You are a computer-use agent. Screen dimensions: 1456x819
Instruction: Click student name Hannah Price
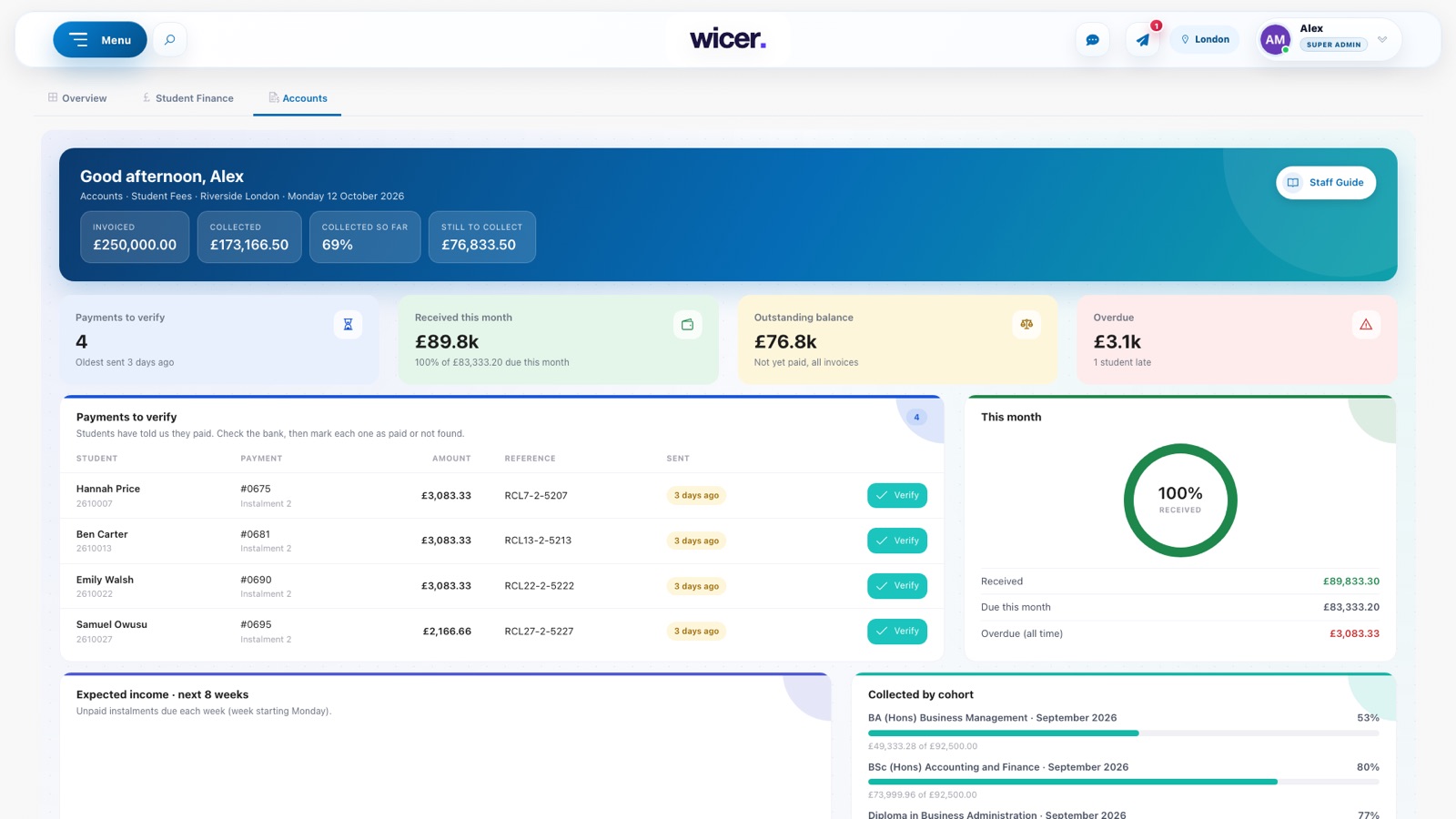pos(108,489)
